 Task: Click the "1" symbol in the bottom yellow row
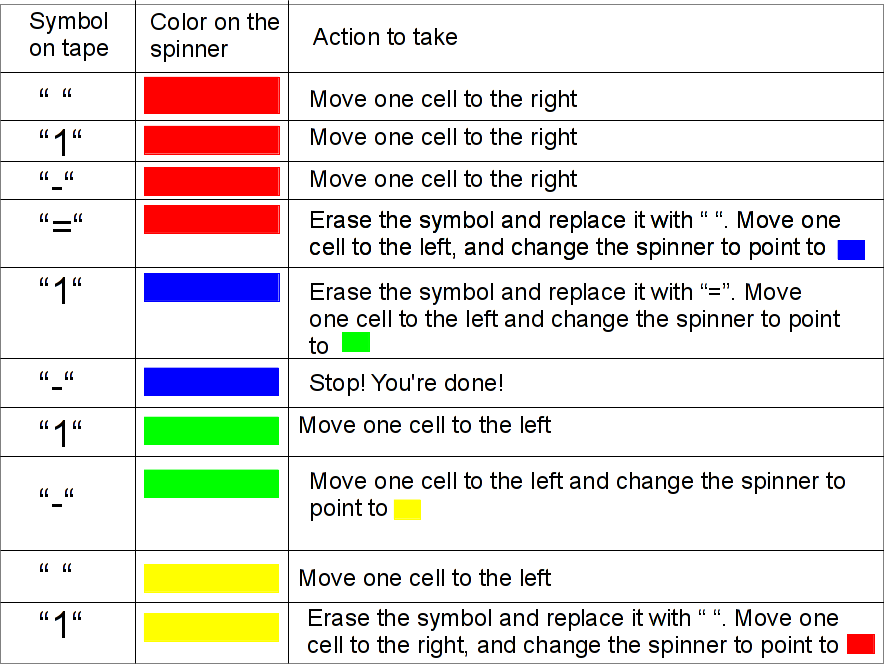pos(60,624)
